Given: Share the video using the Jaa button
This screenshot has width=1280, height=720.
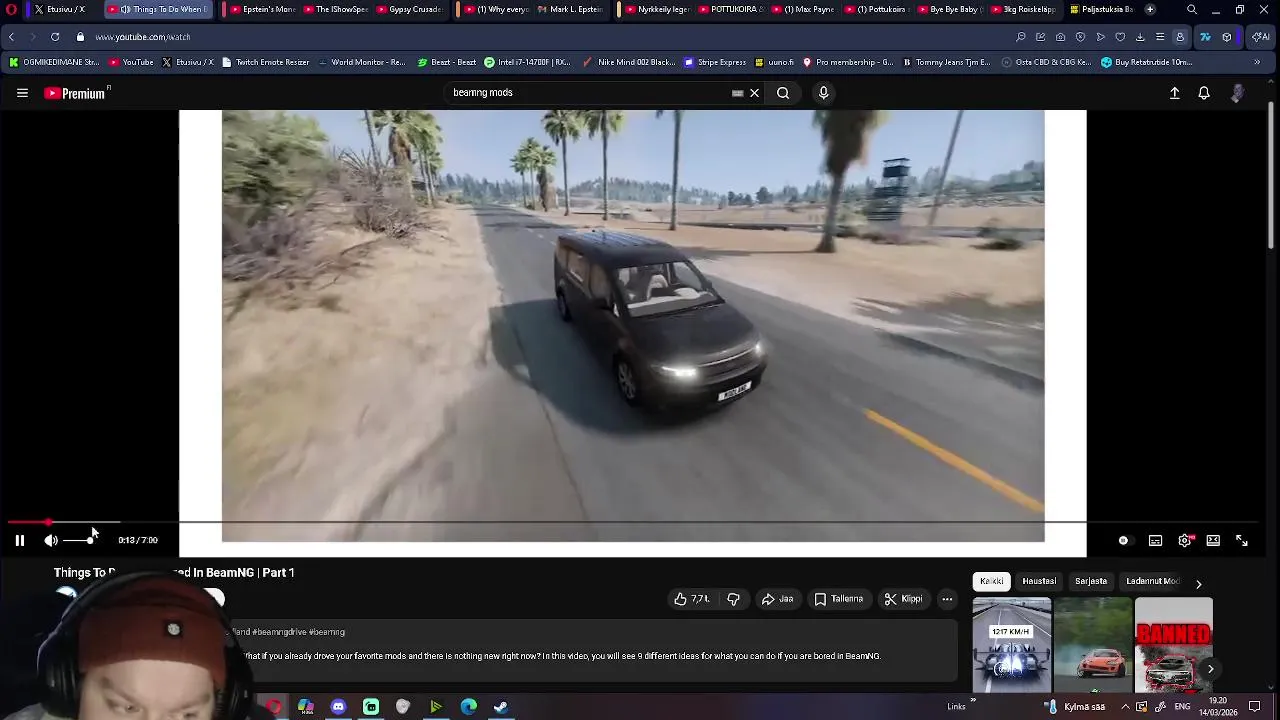Looking at the screenshot, I should point(777,599).
